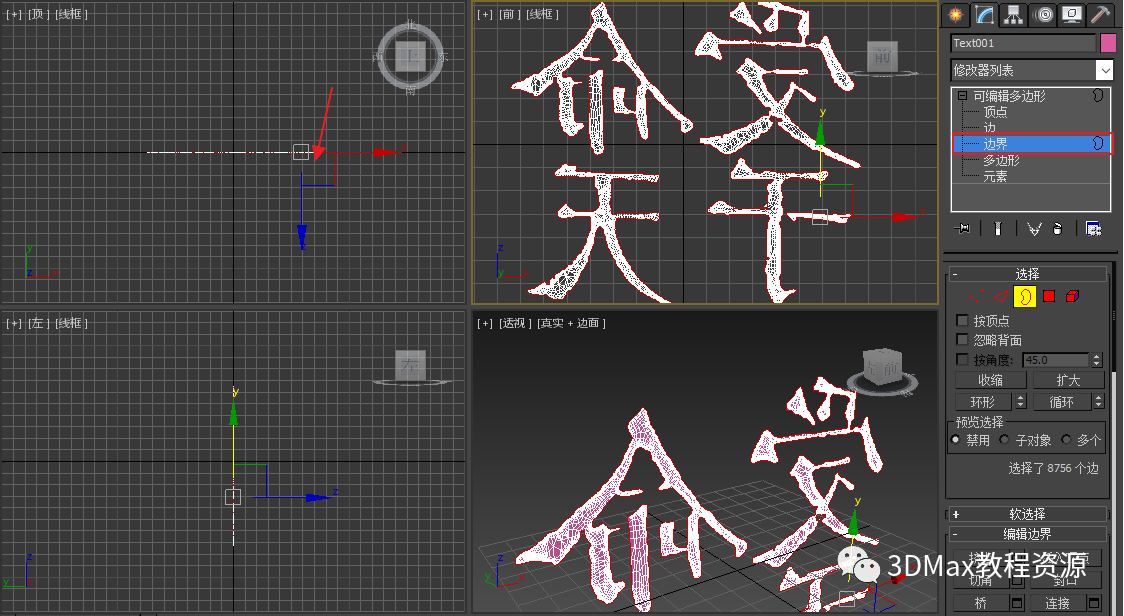This screenshot has width=1124, height=616.
Task: Click the left viewport ViewCube face
Action: coord(411,365)
